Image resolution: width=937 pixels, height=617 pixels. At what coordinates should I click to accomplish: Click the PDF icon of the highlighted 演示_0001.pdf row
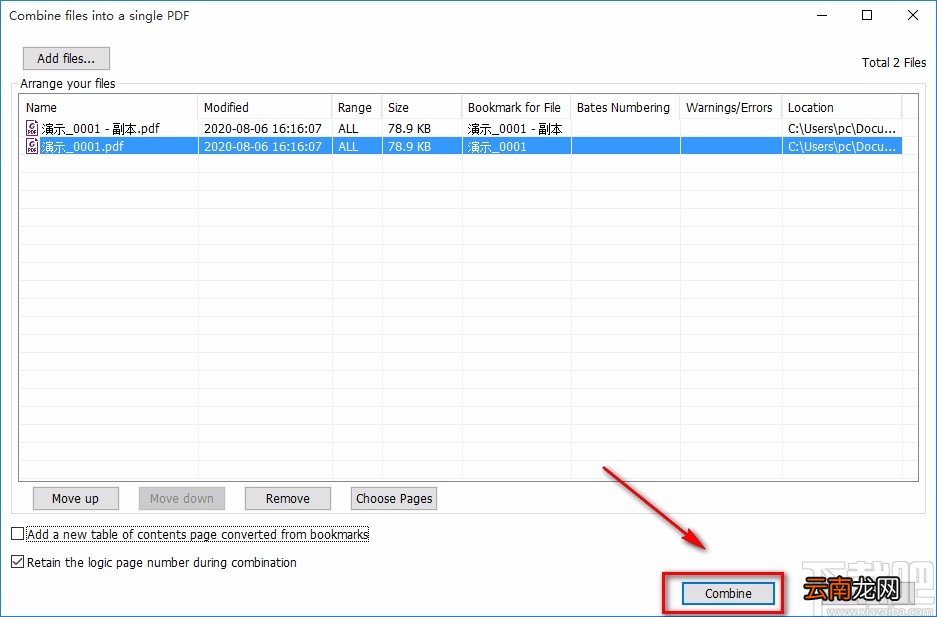pyautogui.click(x=32, y=146)
